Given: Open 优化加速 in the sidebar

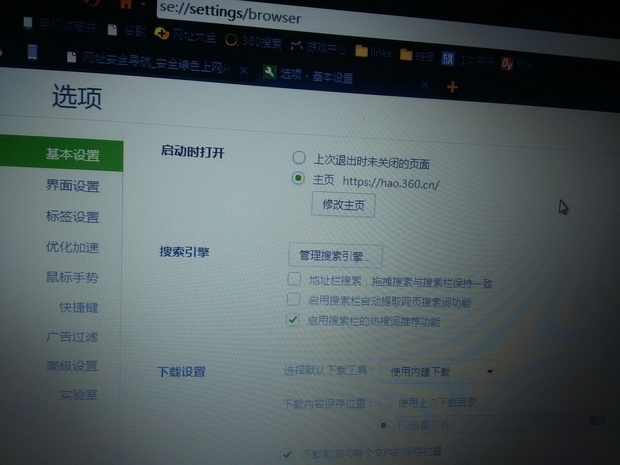Looking at the screenshot, I should coord(72,247).
